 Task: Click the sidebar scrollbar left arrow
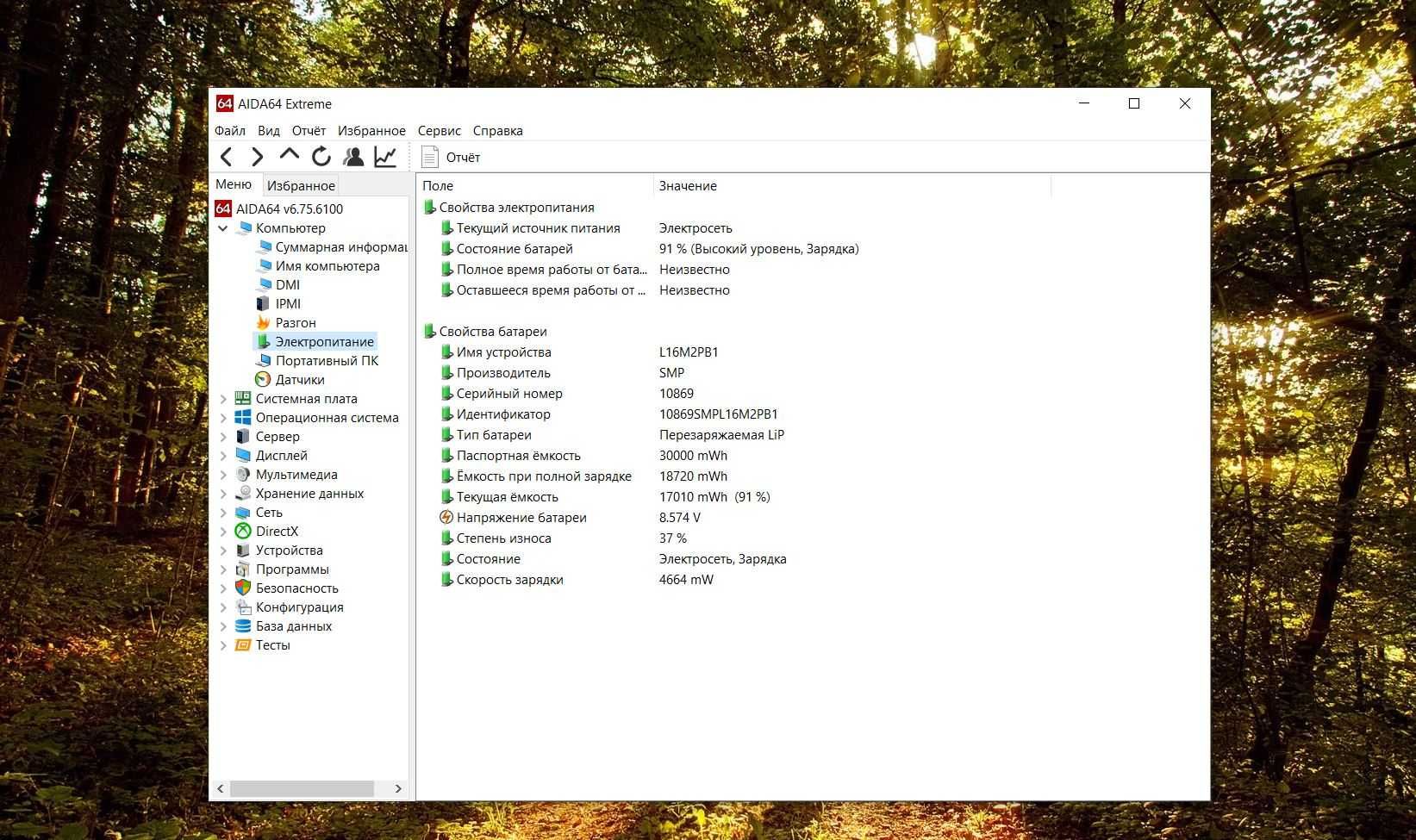(x=221, y=788)
